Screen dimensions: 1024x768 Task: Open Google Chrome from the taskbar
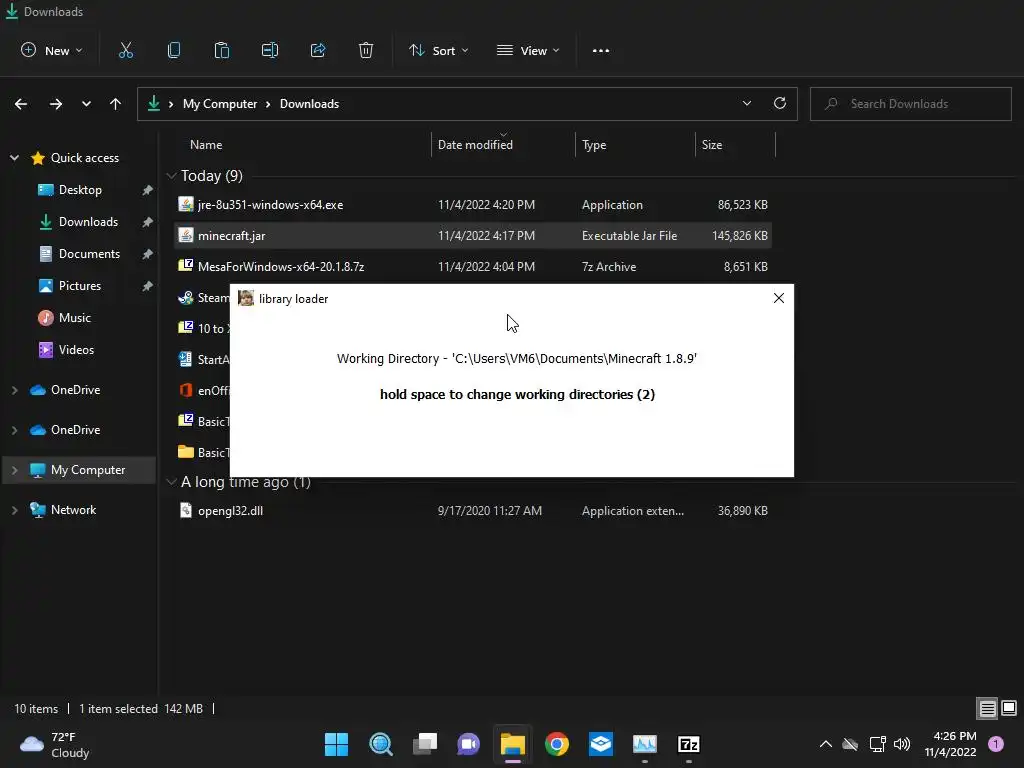pyautogui.click(x=557, y=744)
